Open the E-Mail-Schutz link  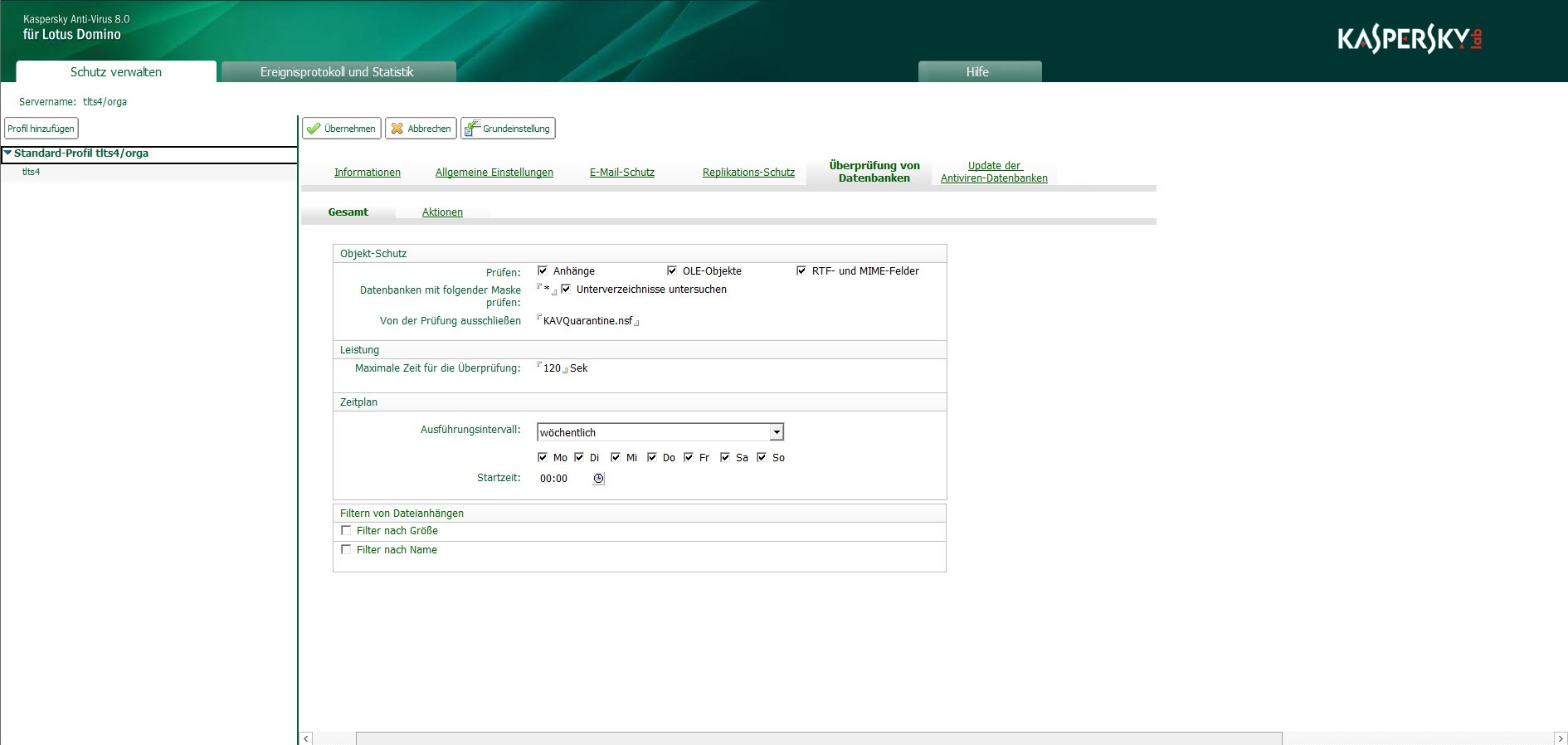[621, 173]
